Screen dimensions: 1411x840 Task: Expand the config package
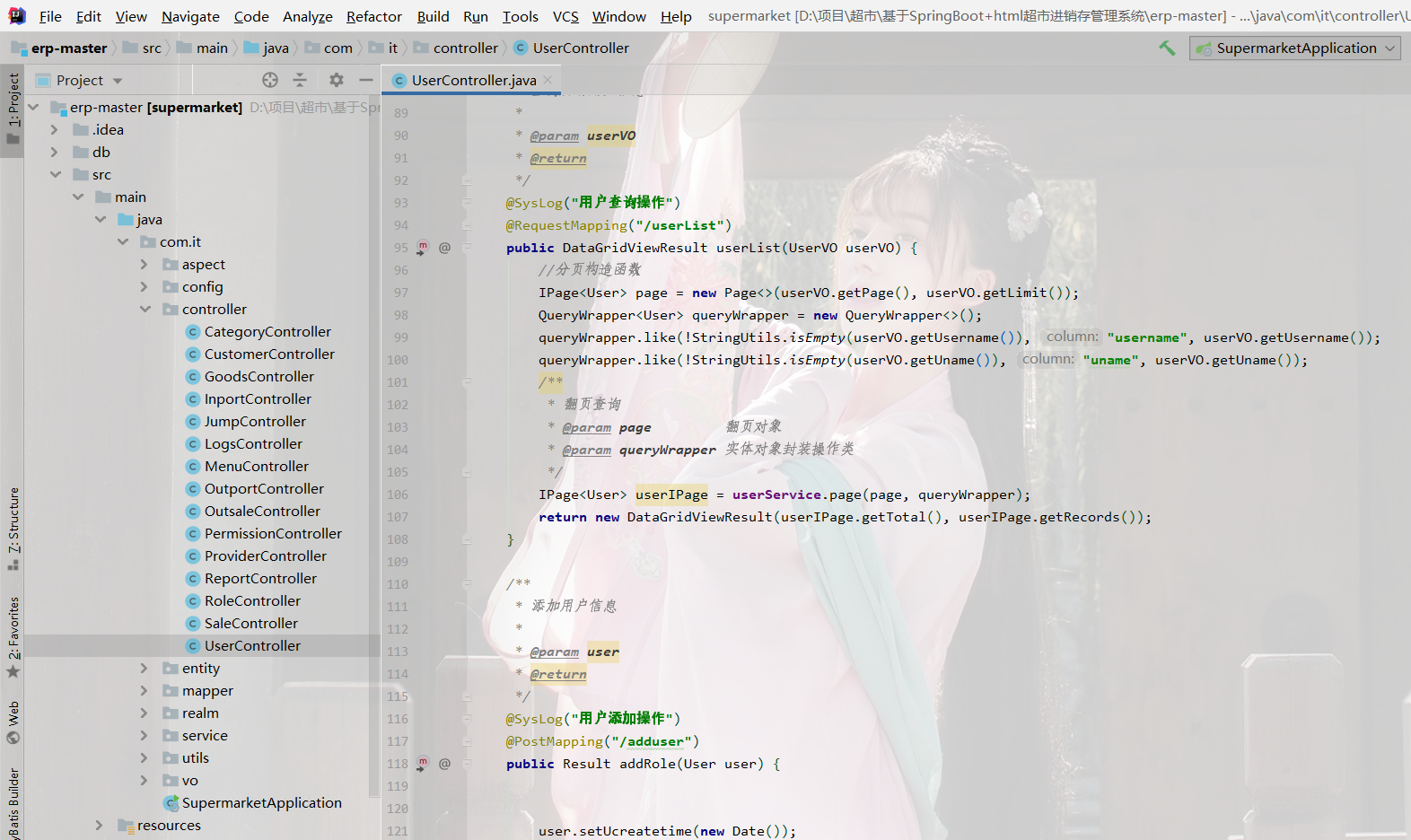tap(145, 286)
